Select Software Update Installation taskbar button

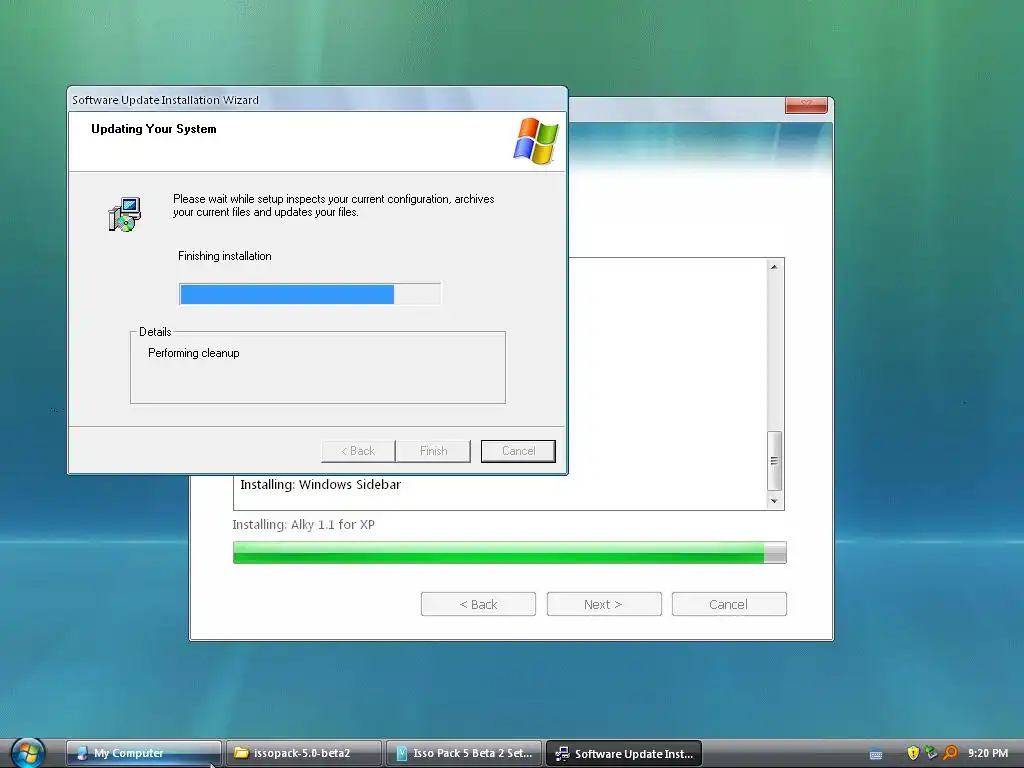[624, 753]
